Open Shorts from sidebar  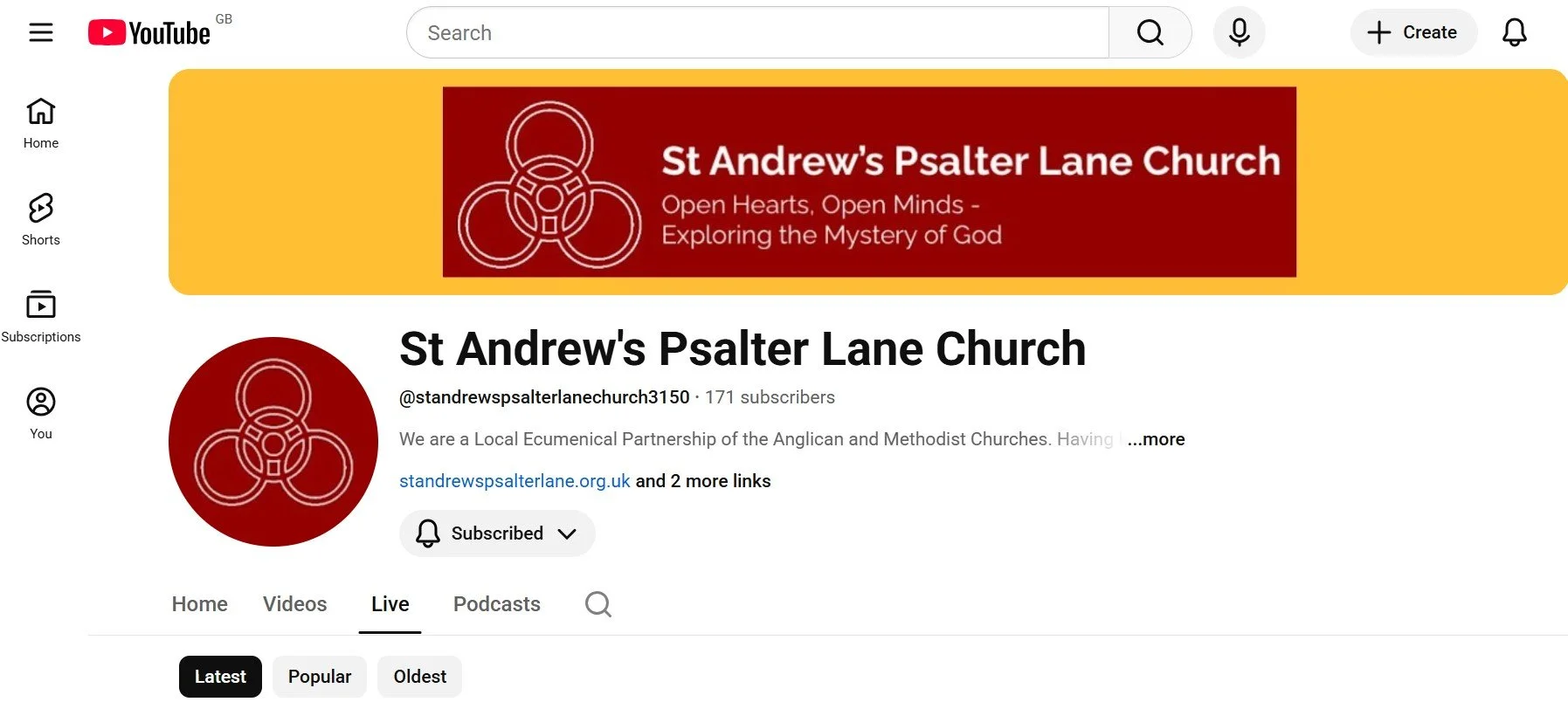[x=41, y=220]
